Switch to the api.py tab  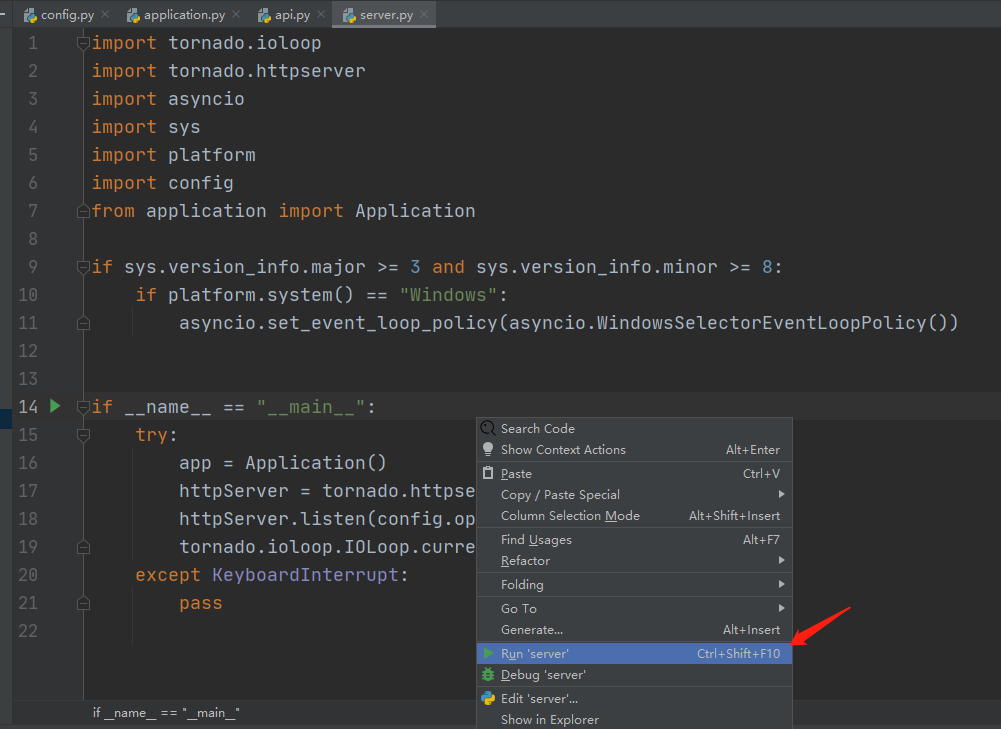(x=292, y=15)
